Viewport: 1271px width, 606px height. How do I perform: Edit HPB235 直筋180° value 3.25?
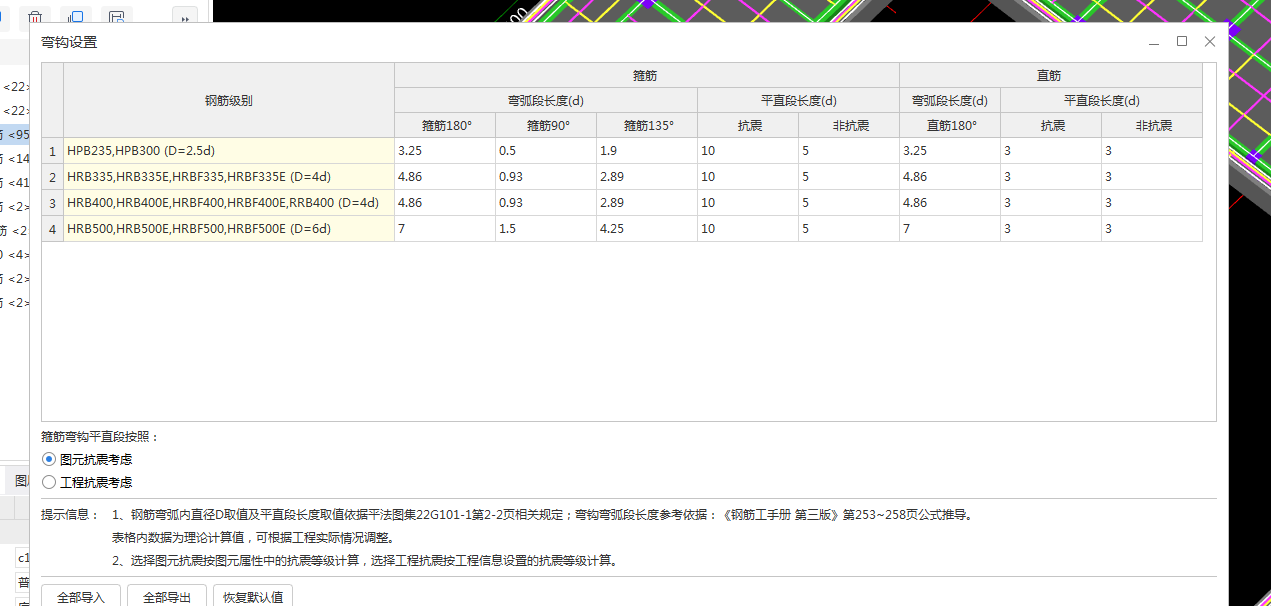950,151
